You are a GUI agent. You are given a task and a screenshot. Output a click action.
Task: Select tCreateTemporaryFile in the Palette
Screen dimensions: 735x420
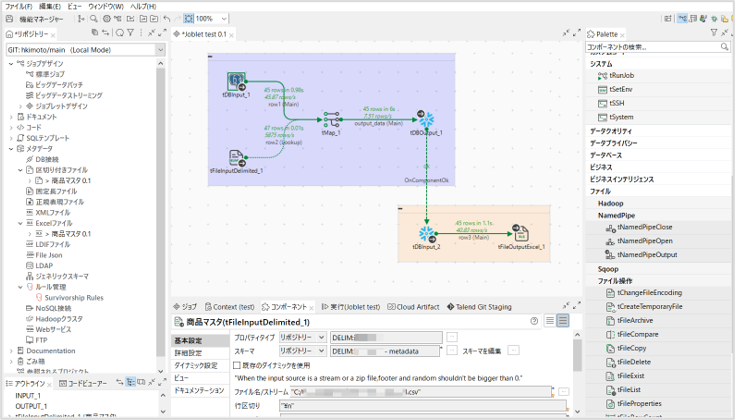(x=644, y=307)
